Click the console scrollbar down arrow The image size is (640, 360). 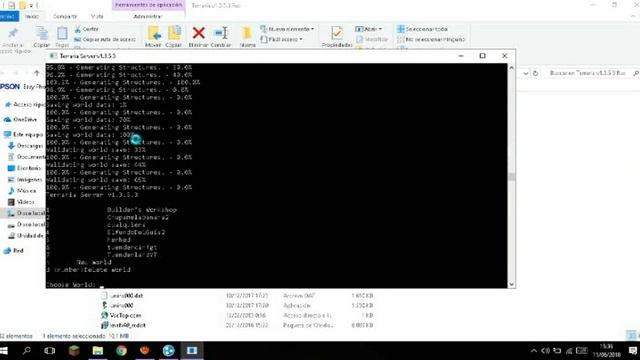[511, 284]
